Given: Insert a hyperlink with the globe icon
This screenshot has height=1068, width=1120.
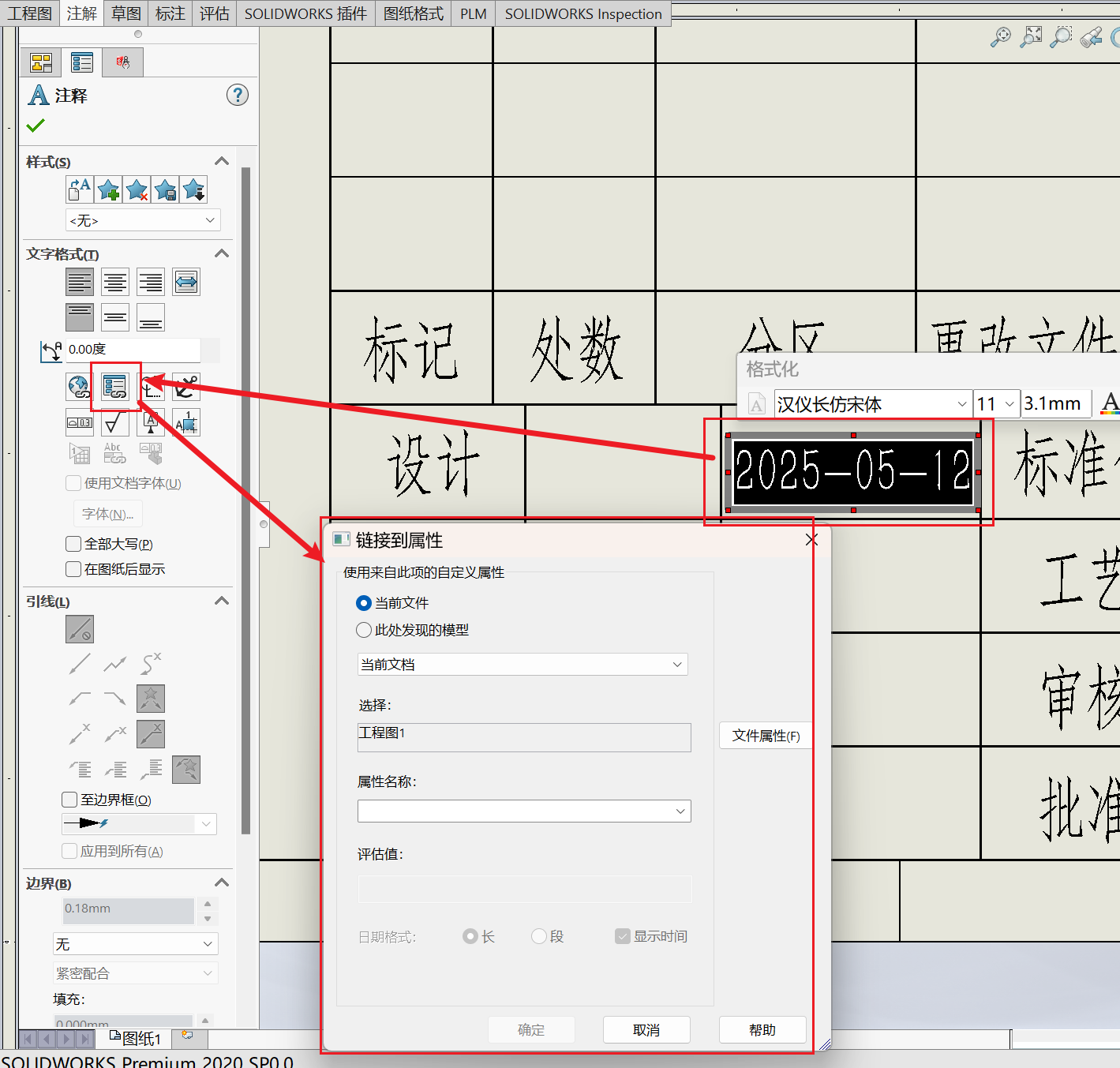Looking at the screenshot, I should (x=80, y=387).
